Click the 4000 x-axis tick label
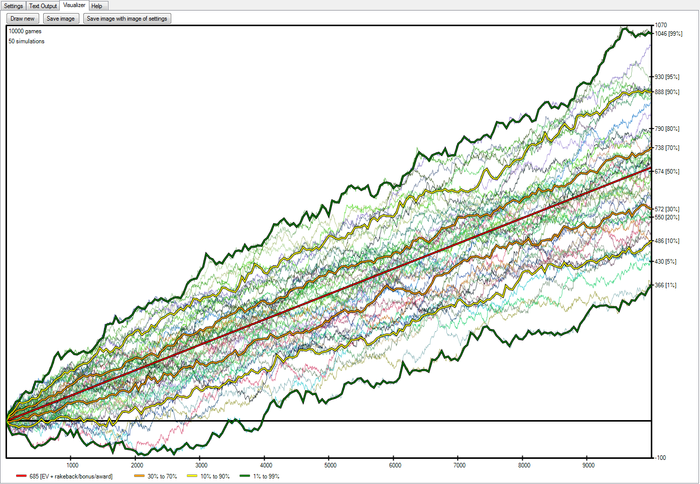 [x=267, y=465]
